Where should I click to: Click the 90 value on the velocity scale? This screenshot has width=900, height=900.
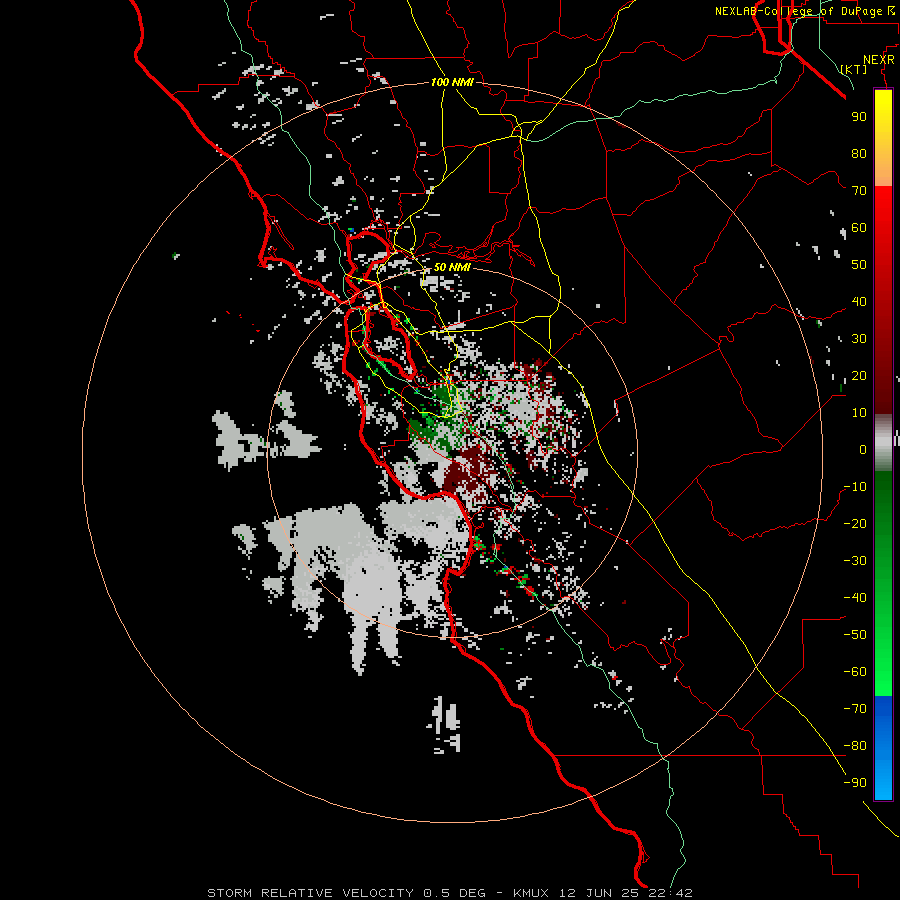[x=859, y=117]
